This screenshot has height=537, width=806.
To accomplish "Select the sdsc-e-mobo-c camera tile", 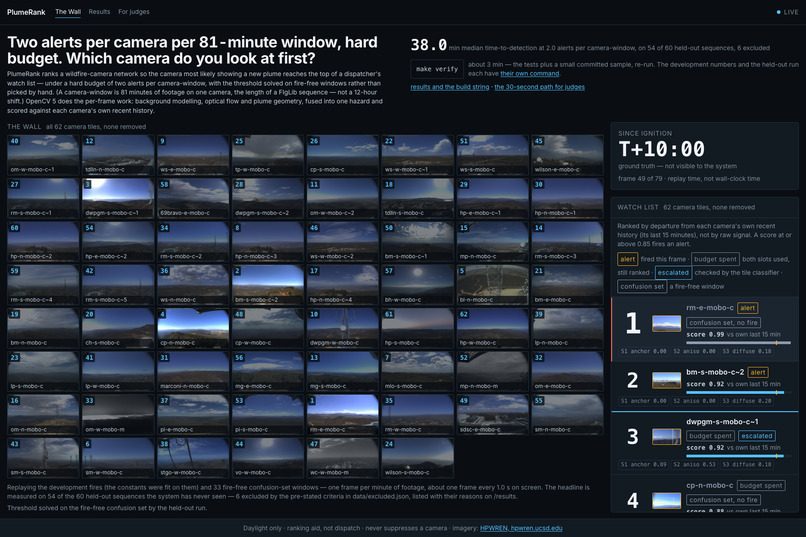I will pos(492,415).
